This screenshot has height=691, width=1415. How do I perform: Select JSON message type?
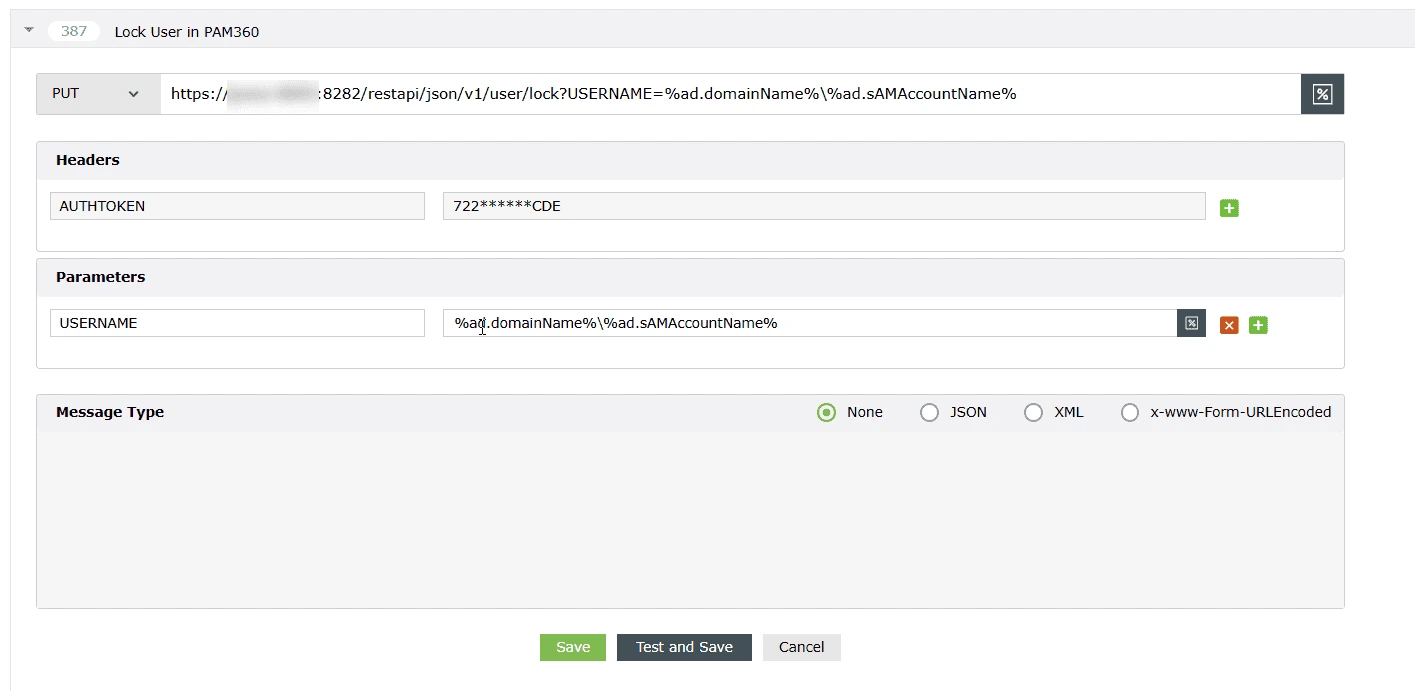(929, 412)
